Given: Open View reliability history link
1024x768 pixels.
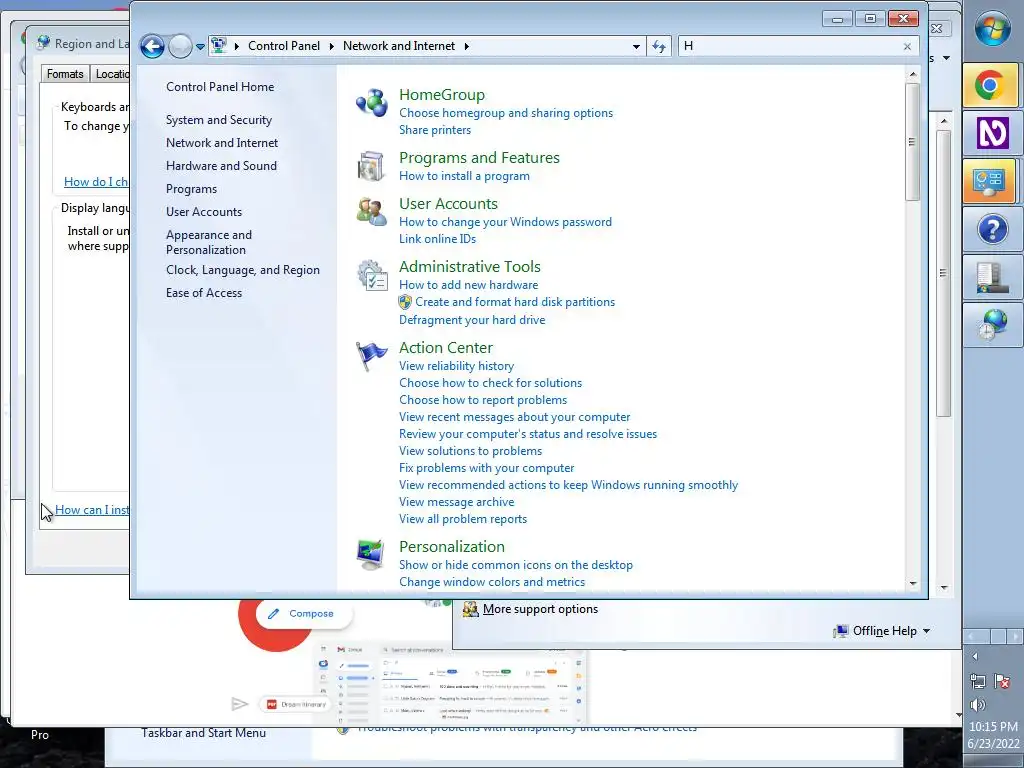Looking at the screenshot, I should tap(456, 366).
